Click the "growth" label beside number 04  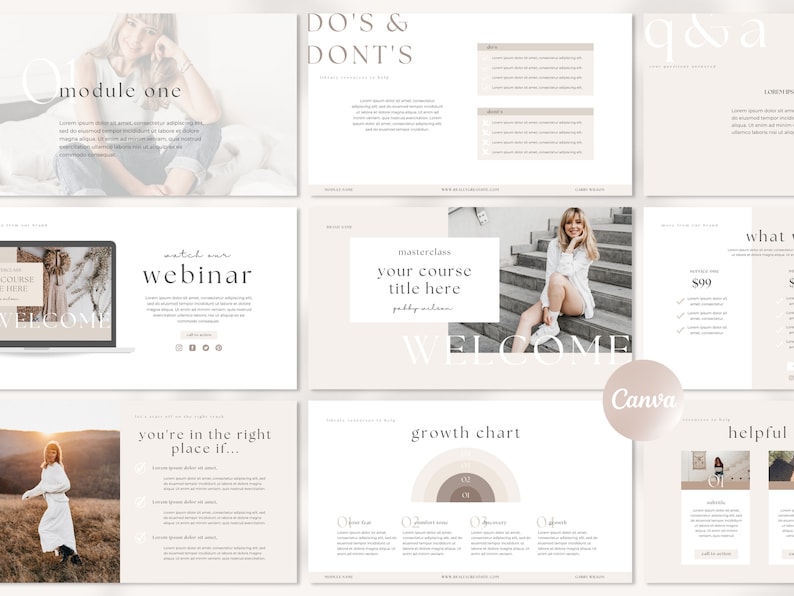558,522
